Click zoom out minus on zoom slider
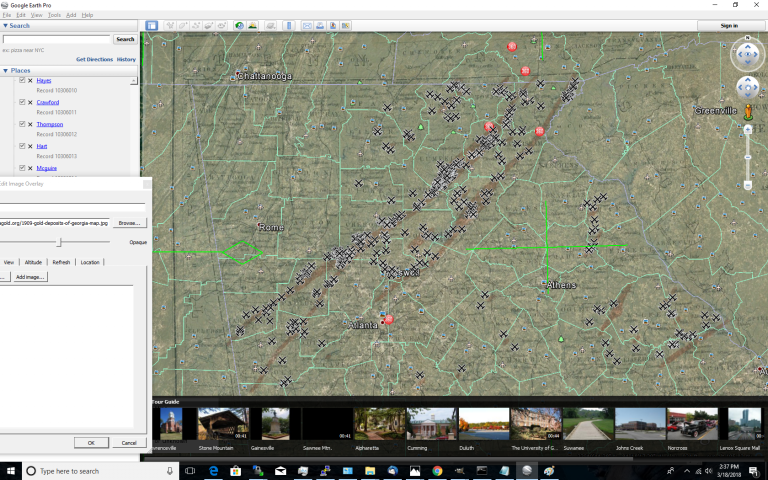 click(747, 185)
